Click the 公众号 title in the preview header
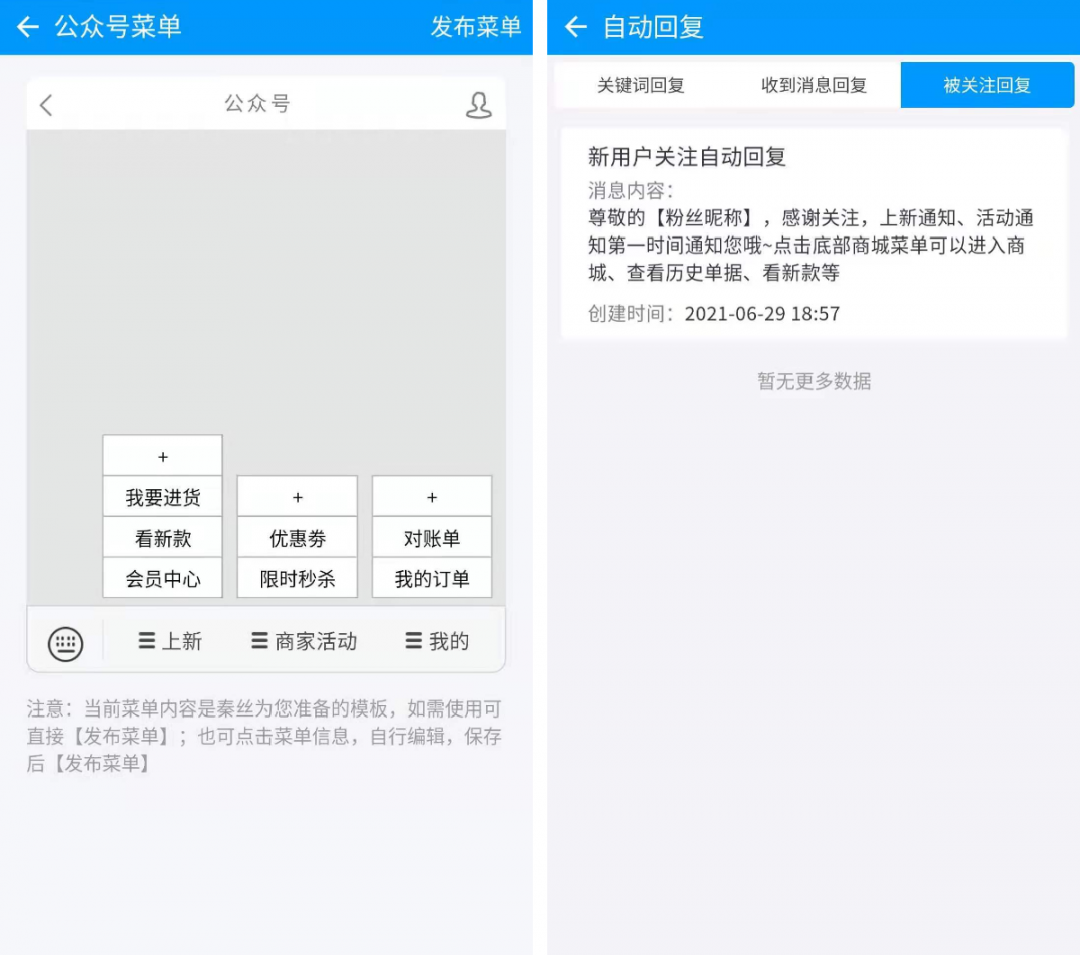The height and width of the screenshot is (955, 1080). pyautogui.click(x=257, y=103)
